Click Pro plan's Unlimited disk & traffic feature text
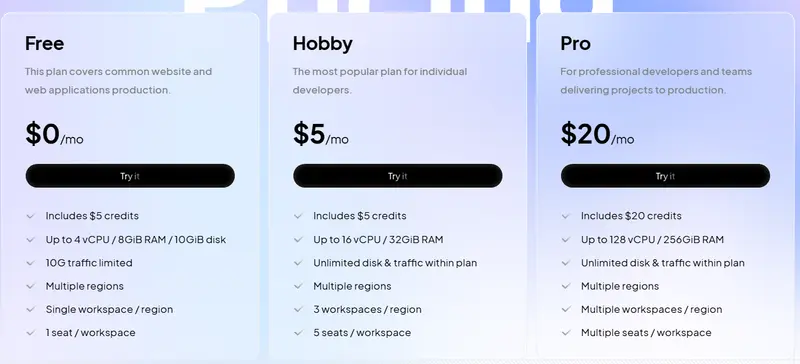 click(x=663, y=263)
